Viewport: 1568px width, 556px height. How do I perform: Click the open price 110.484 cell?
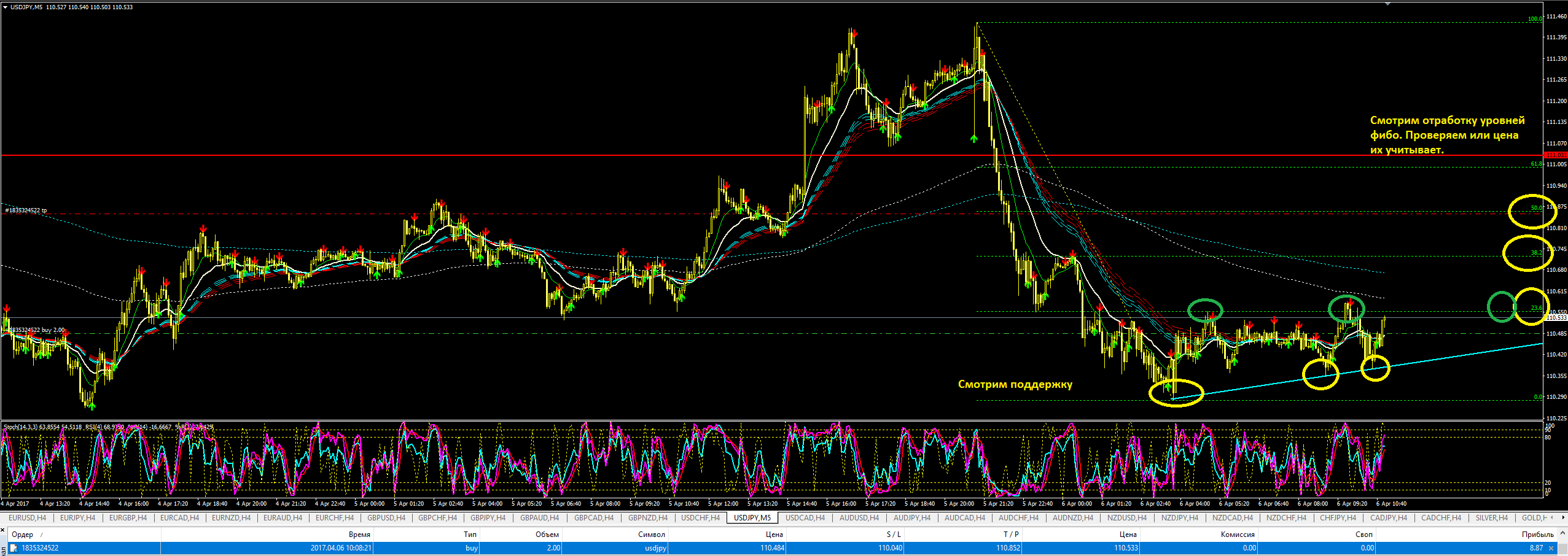click(772, 548)
